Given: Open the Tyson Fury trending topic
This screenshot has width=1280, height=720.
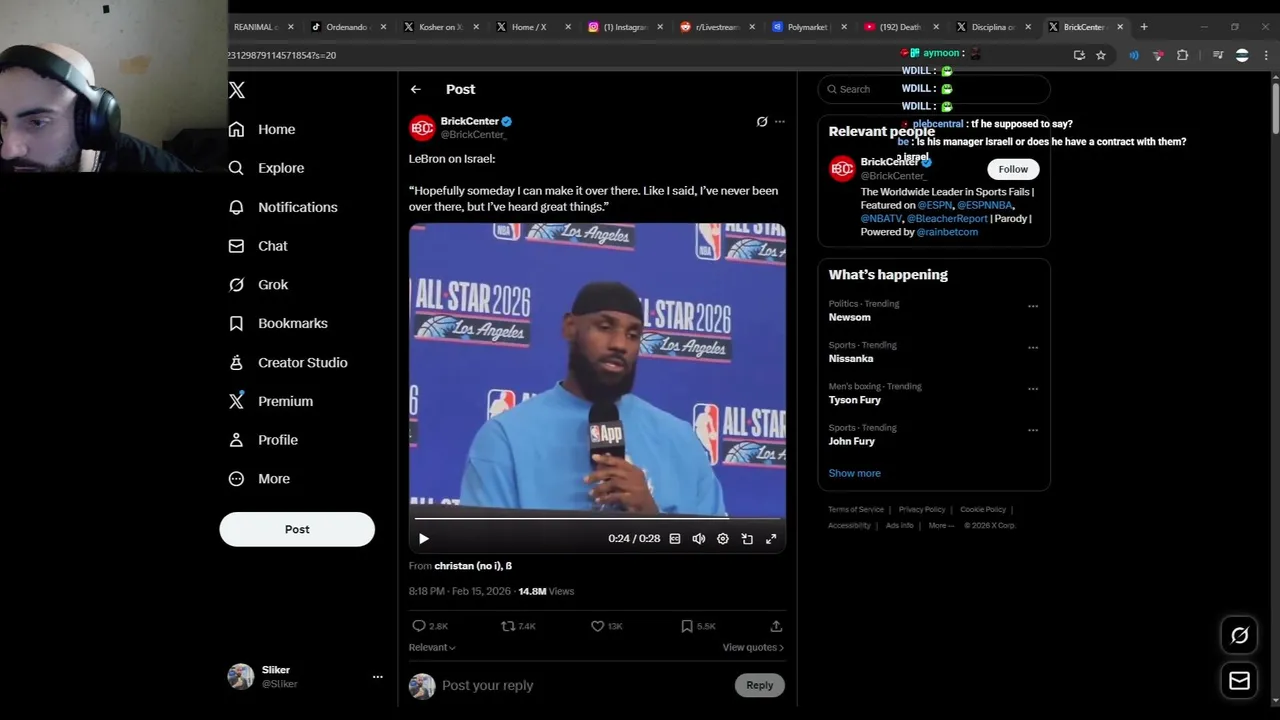Looking at the screenshot, I should (x=854, y=400).
